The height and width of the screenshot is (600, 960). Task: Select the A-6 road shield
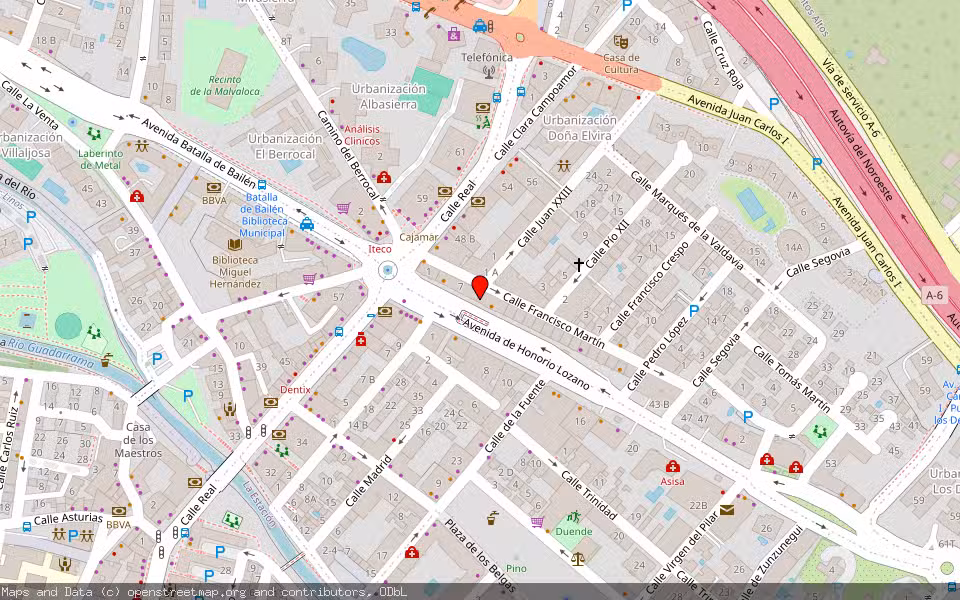[934, 296]
